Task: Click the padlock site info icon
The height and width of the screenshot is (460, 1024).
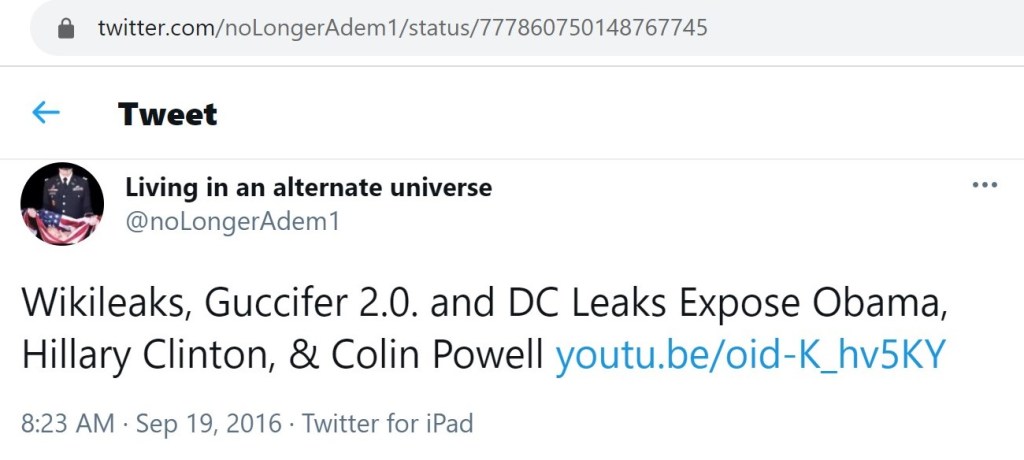Action: [x=67, y=28]
